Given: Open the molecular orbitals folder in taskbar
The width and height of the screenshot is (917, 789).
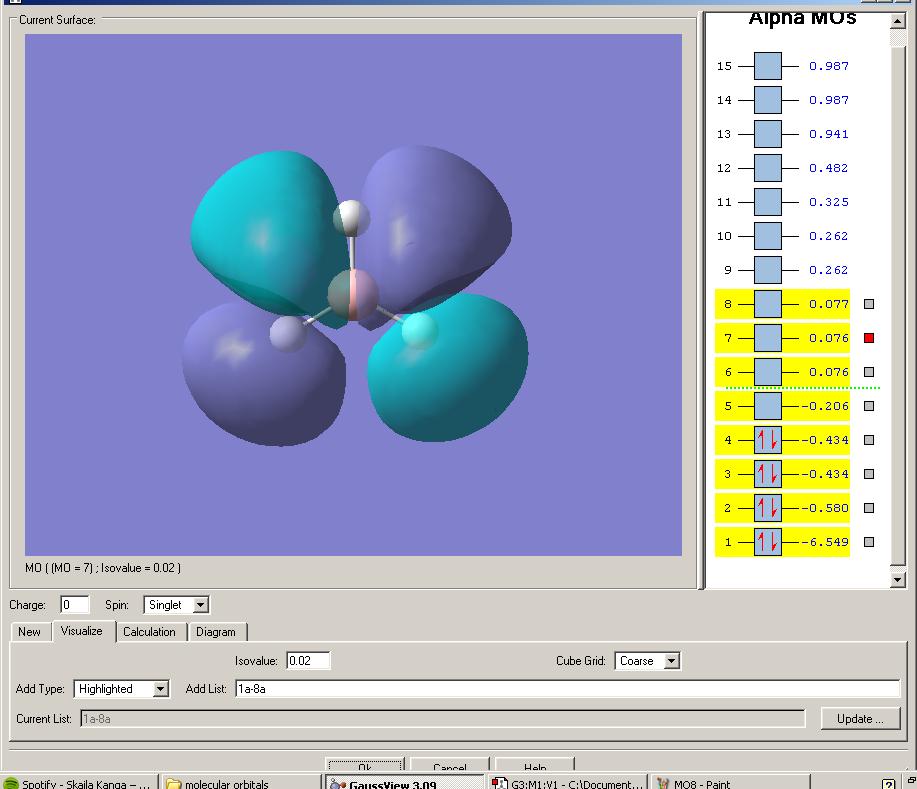Looking at the screenshot, I should 239,783.
